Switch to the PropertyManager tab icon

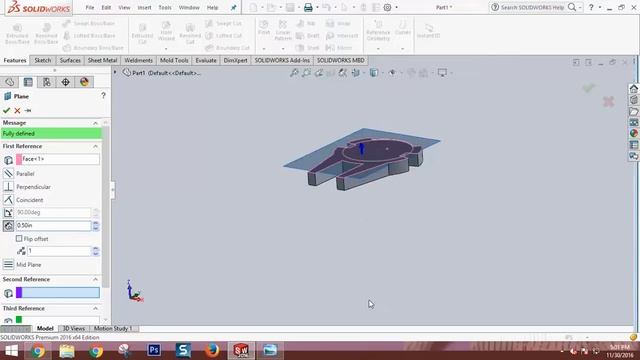(x=28, y=82)
